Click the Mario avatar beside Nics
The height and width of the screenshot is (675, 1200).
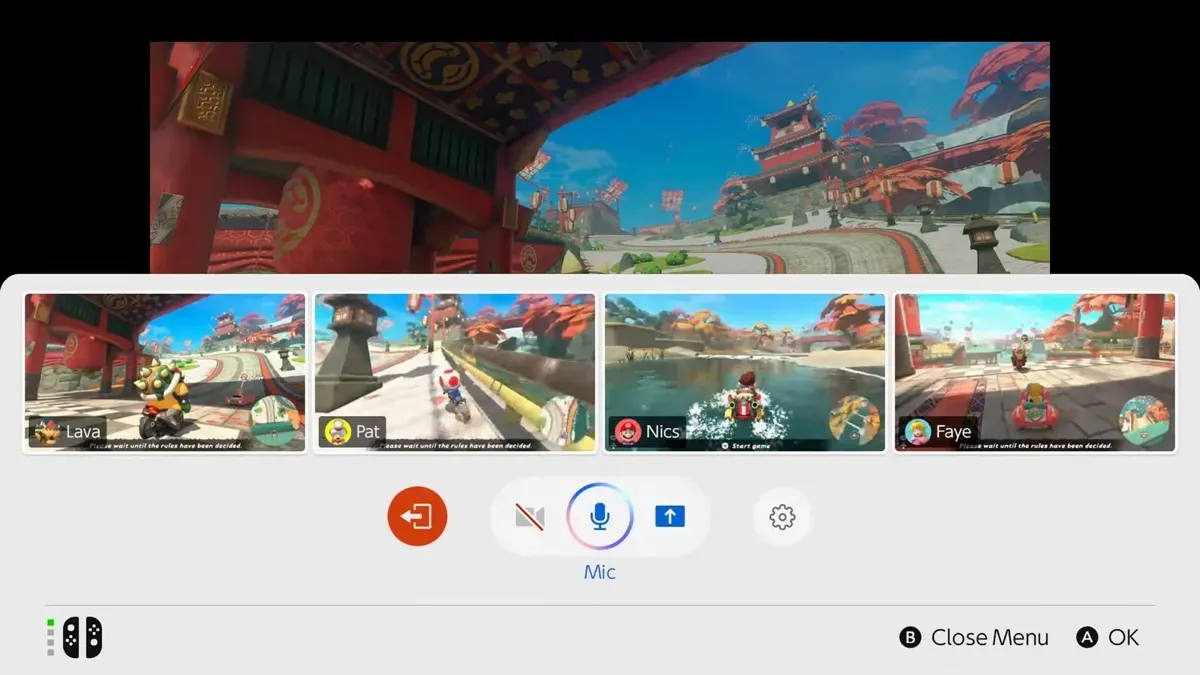(x=628, y=432)
